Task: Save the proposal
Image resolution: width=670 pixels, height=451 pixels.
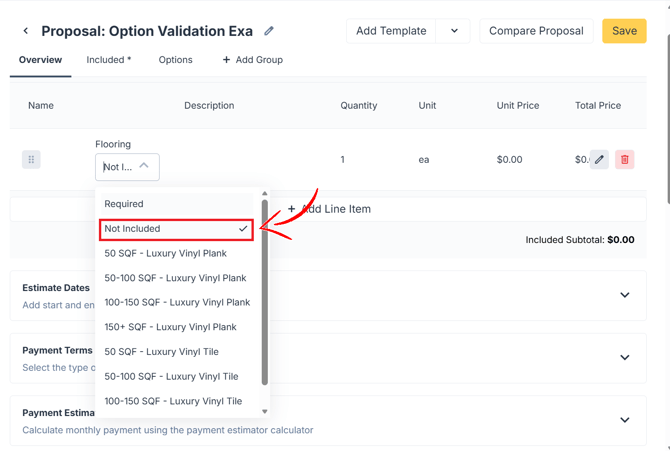Action: click(624, 31)
